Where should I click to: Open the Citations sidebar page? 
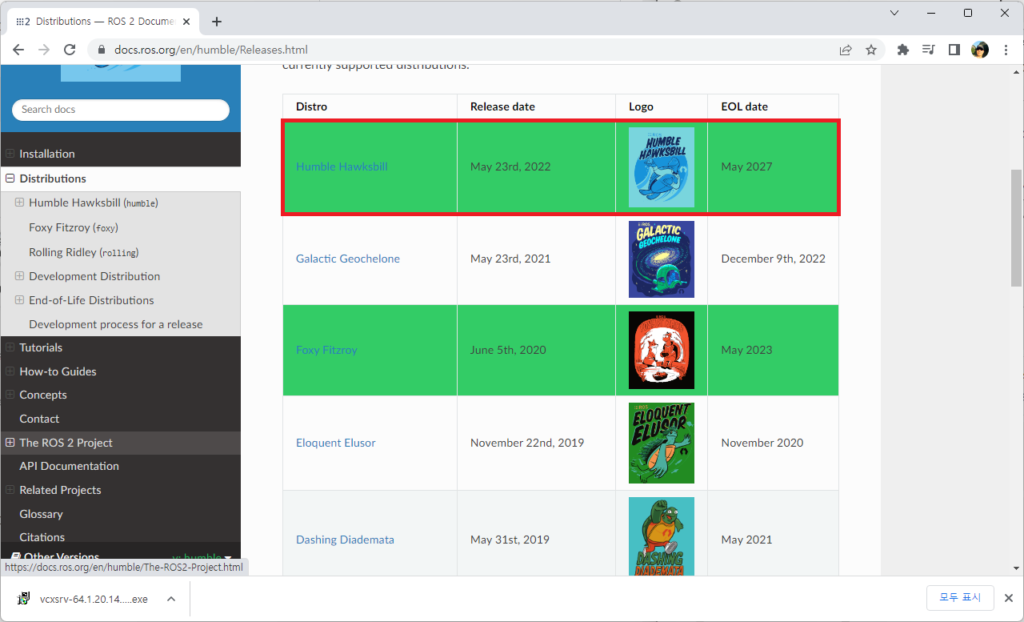pos(42,537)
